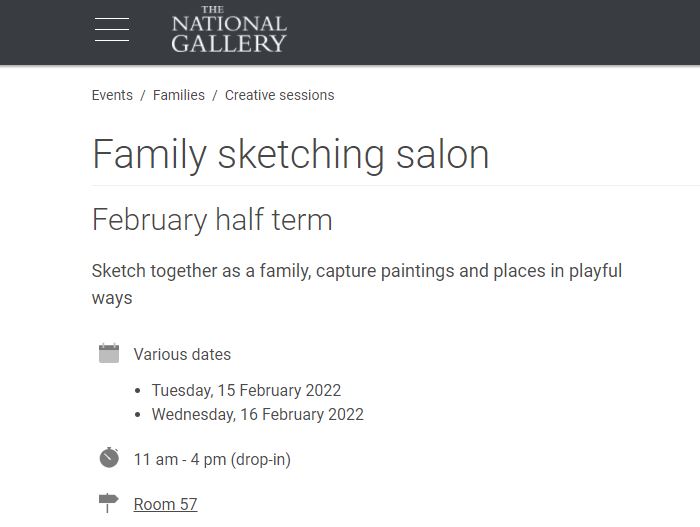The height and width of the screenshot is (527, 700).
Task: Click the signpost icon beside Room 57
Action: pyautogui.click(x=108, y=503)
